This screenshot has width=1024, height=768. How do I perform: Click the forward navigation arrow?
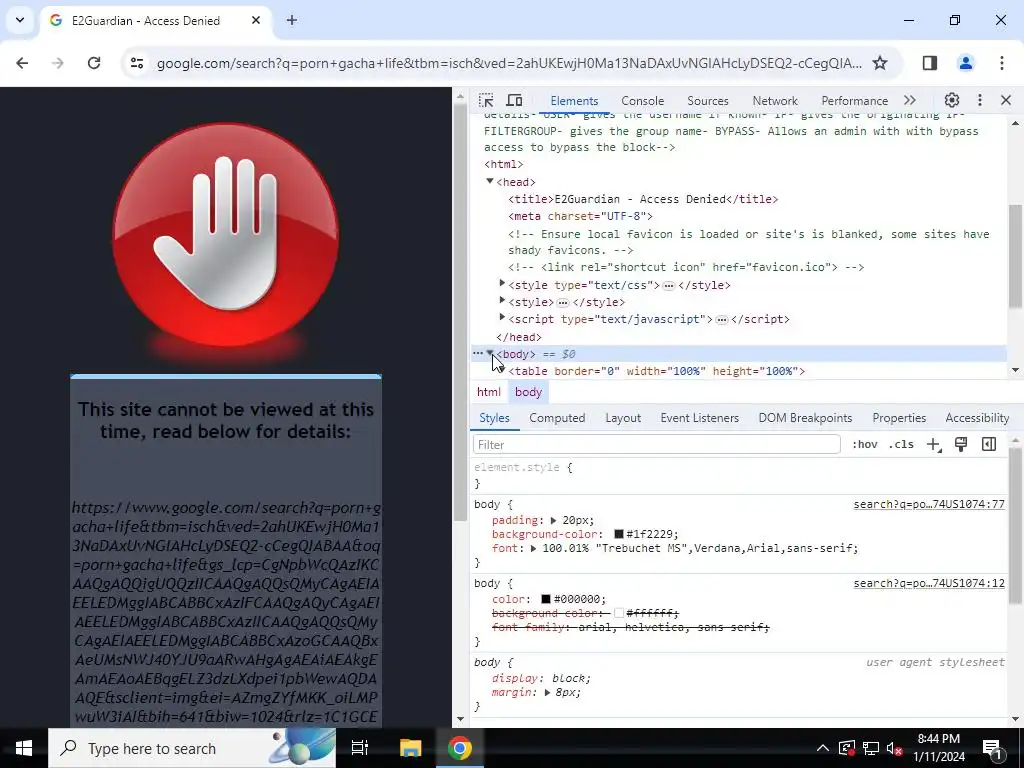tap(57, 63)
